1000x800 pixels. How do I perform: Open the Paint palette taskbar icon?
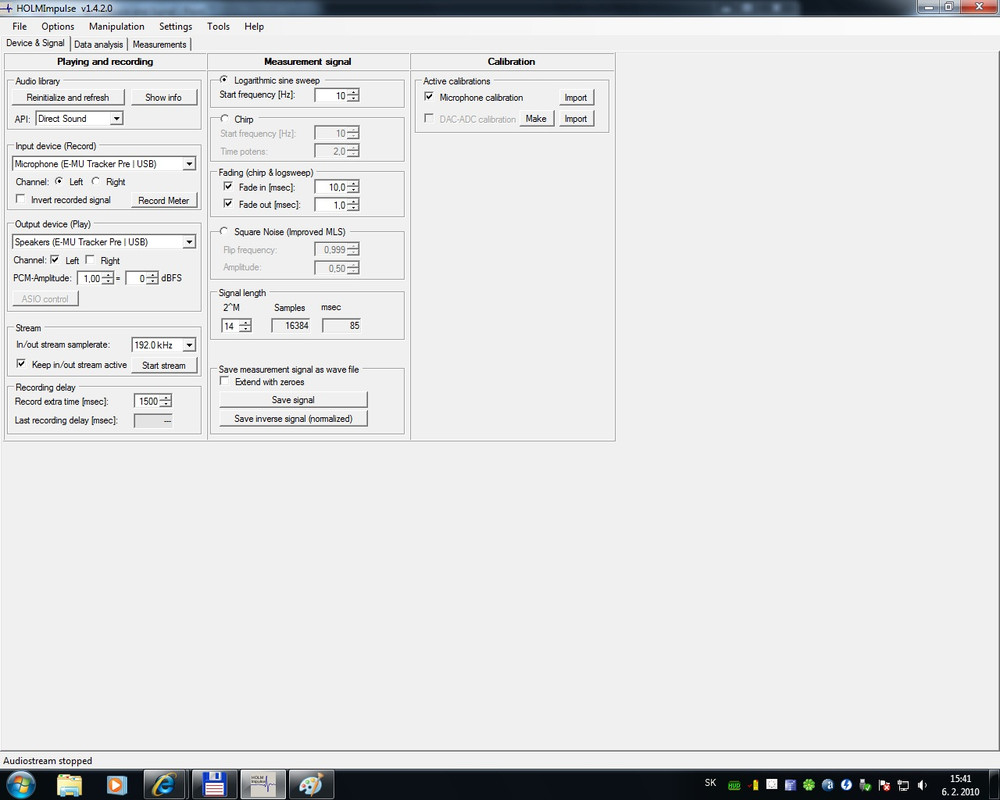[311, 785]
